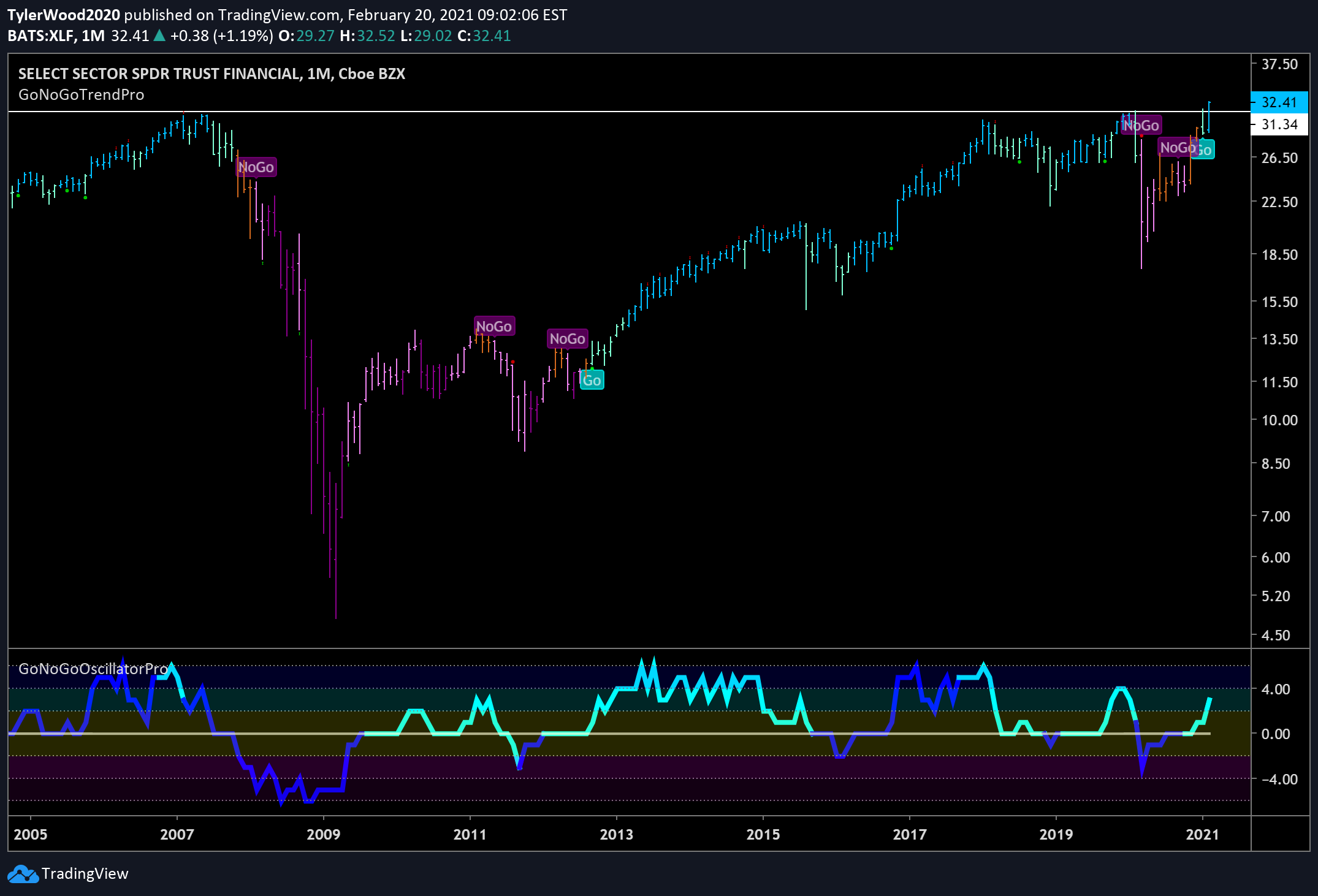Image resolution: width=1318 pixels, height=896 pixels.
Task: Click the 18.50 price axis label
Action: click(x=1280, y=254)
